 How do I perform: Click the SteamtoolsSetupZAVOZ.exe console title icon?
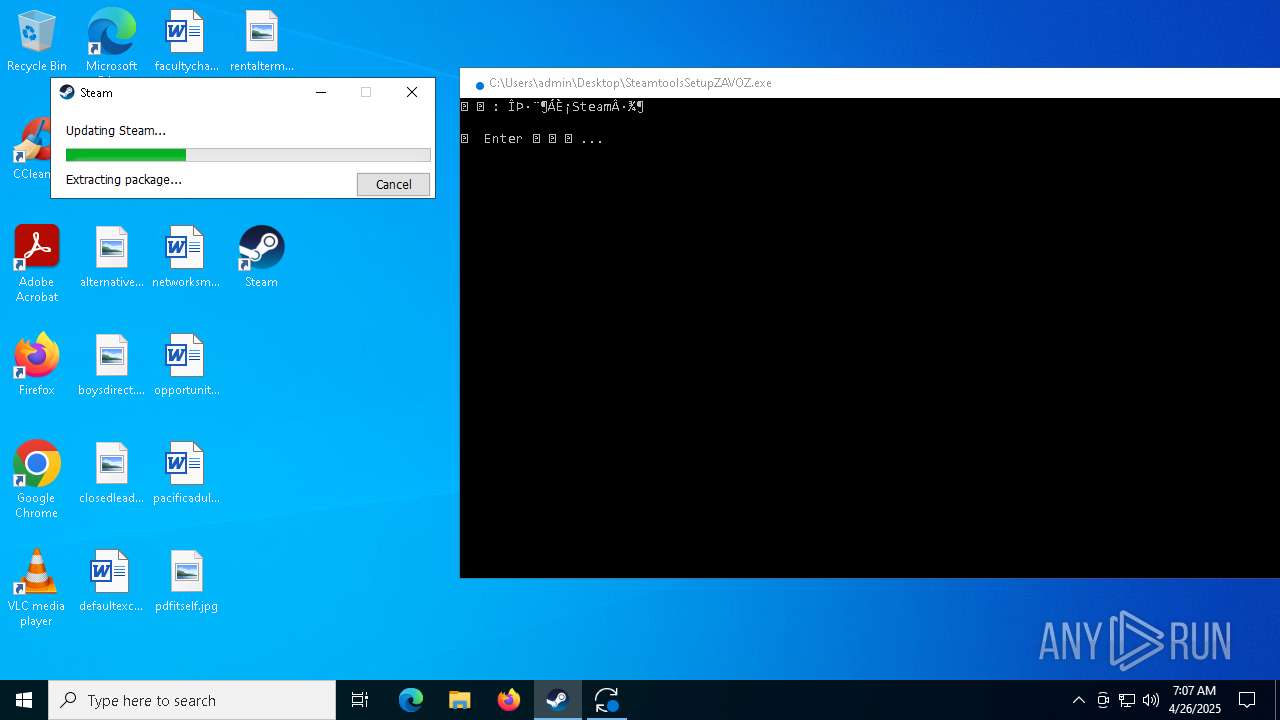(x=480, y=85)
